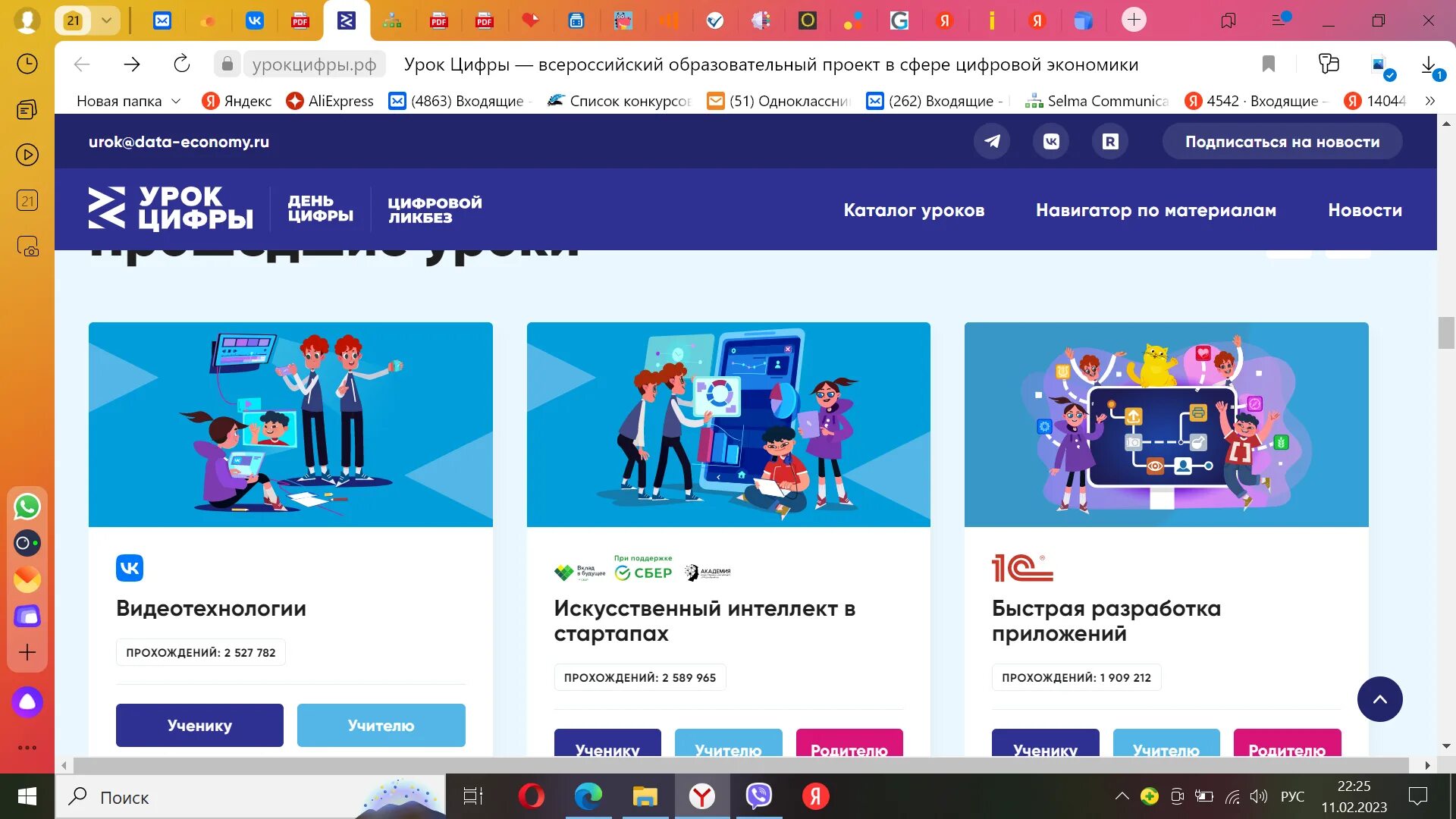Screen dimensions: 1456x819
Task: Open Навигатор по материалам menu item
Action: click(1156, 210)
